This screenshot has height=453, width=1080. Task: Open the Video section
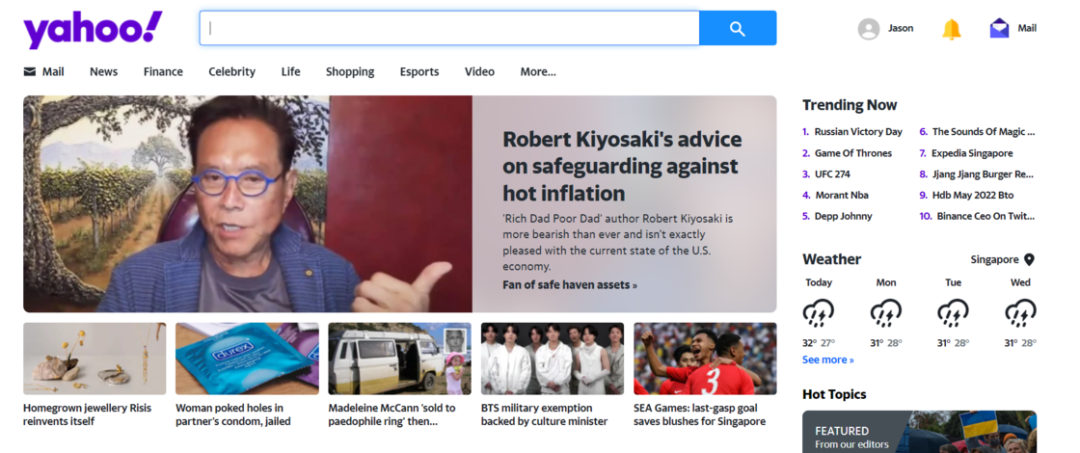pos(479,72)
